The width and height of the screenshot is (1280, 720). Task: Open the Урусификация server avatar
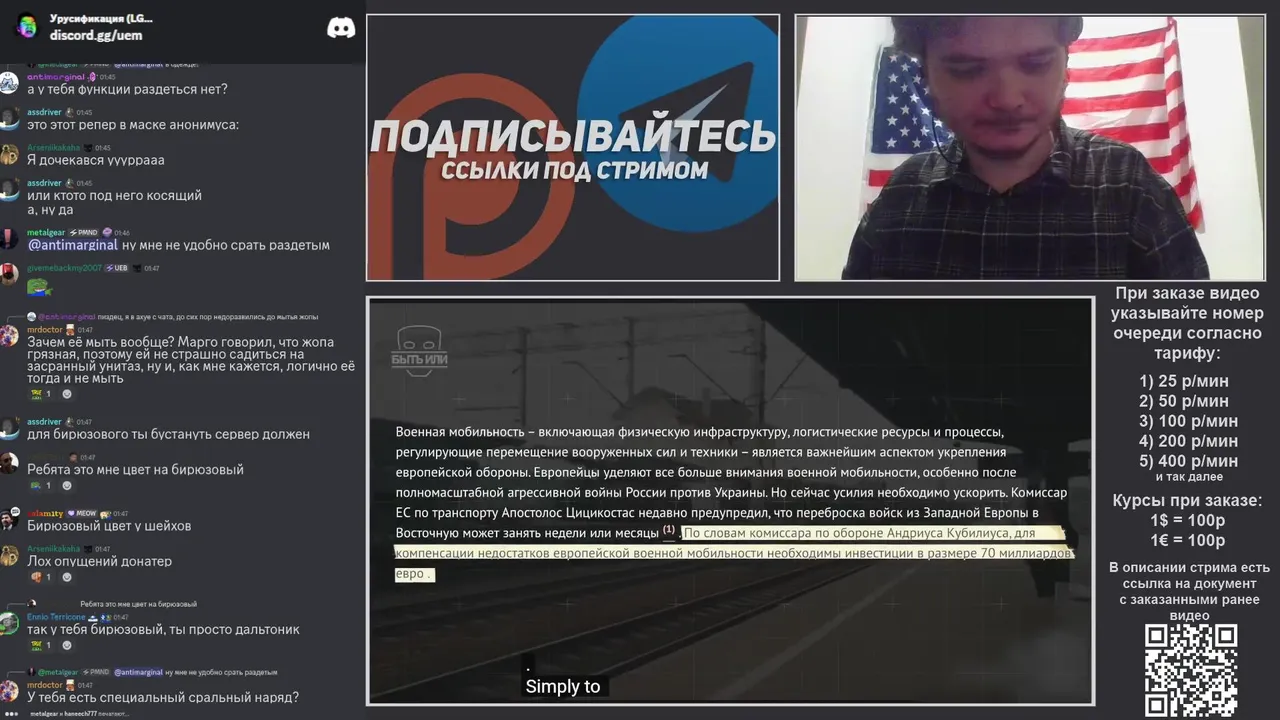click(x=27, y=27)
